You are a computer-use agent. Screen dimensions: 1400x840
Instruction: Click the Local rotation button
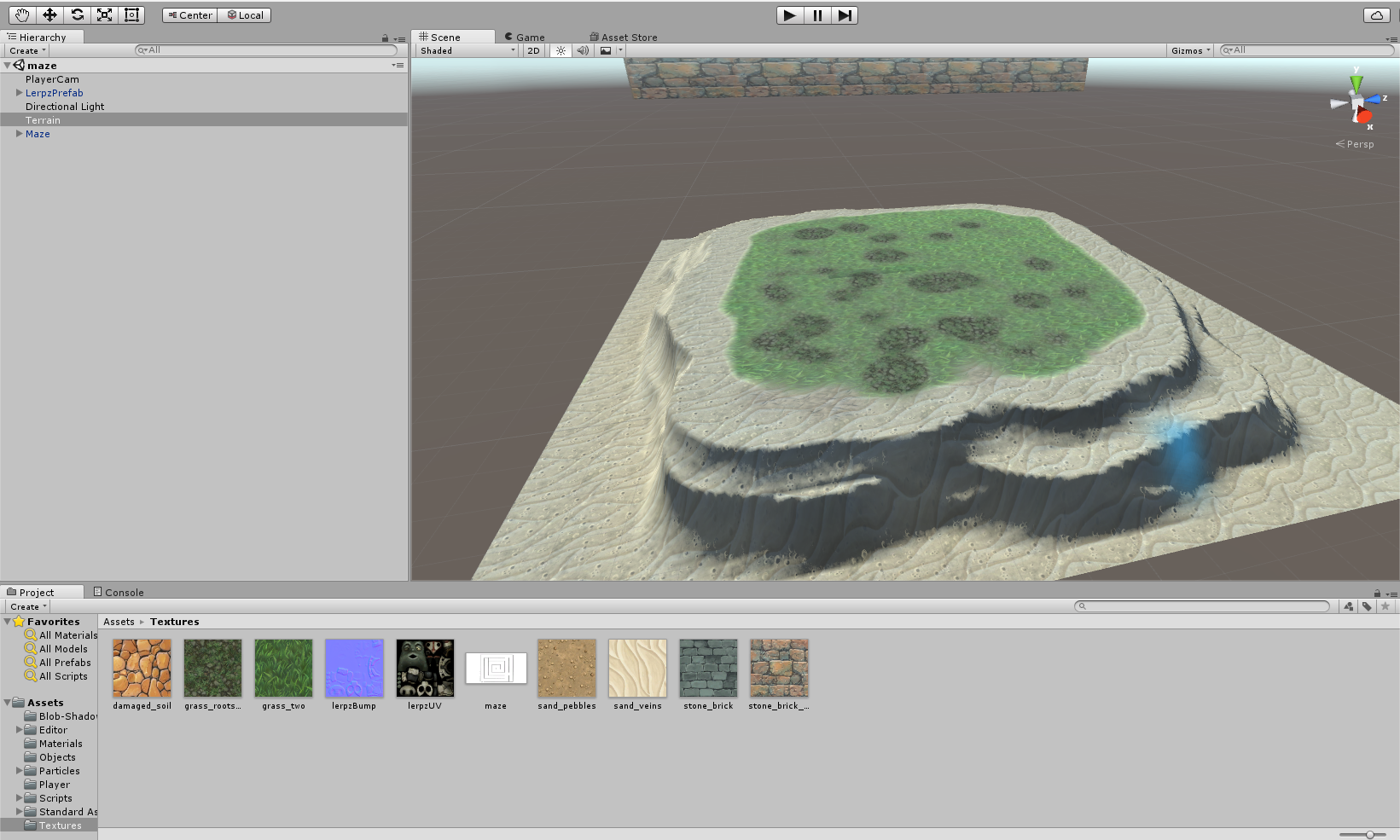click(x=245, y=15)
